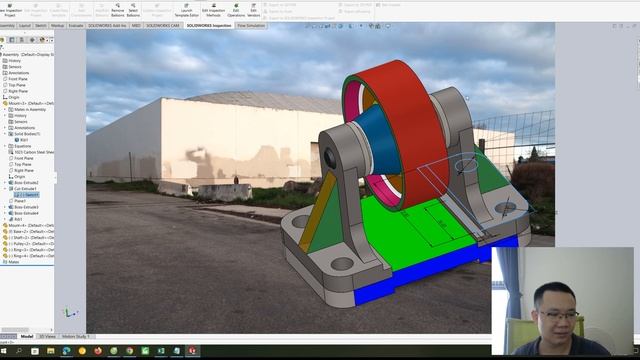
Task: Click the SOLIDWORKS taskbar icon
Action: tap(192, 351)
